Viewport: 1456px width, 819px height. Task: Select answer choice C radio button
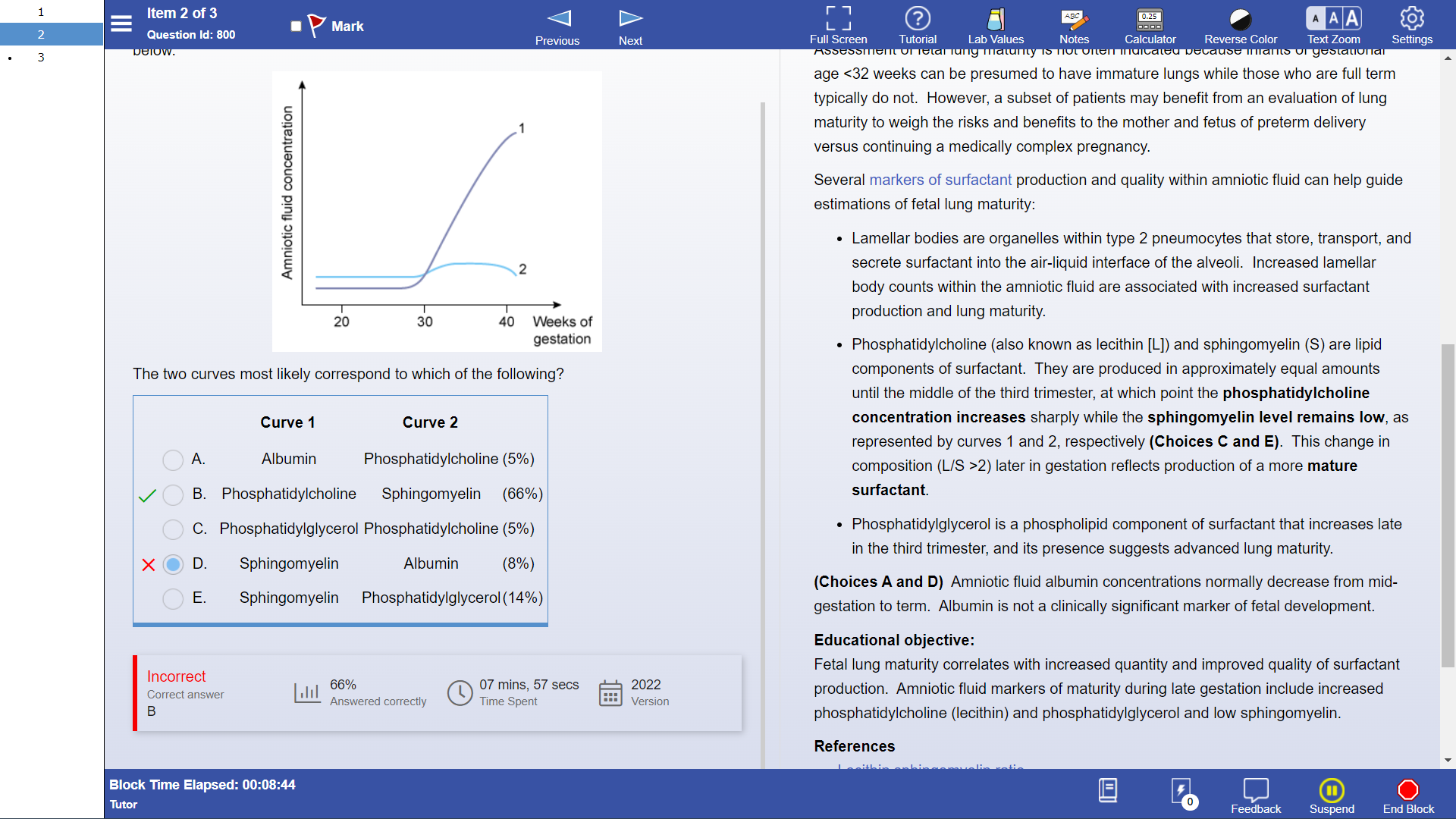173,529
